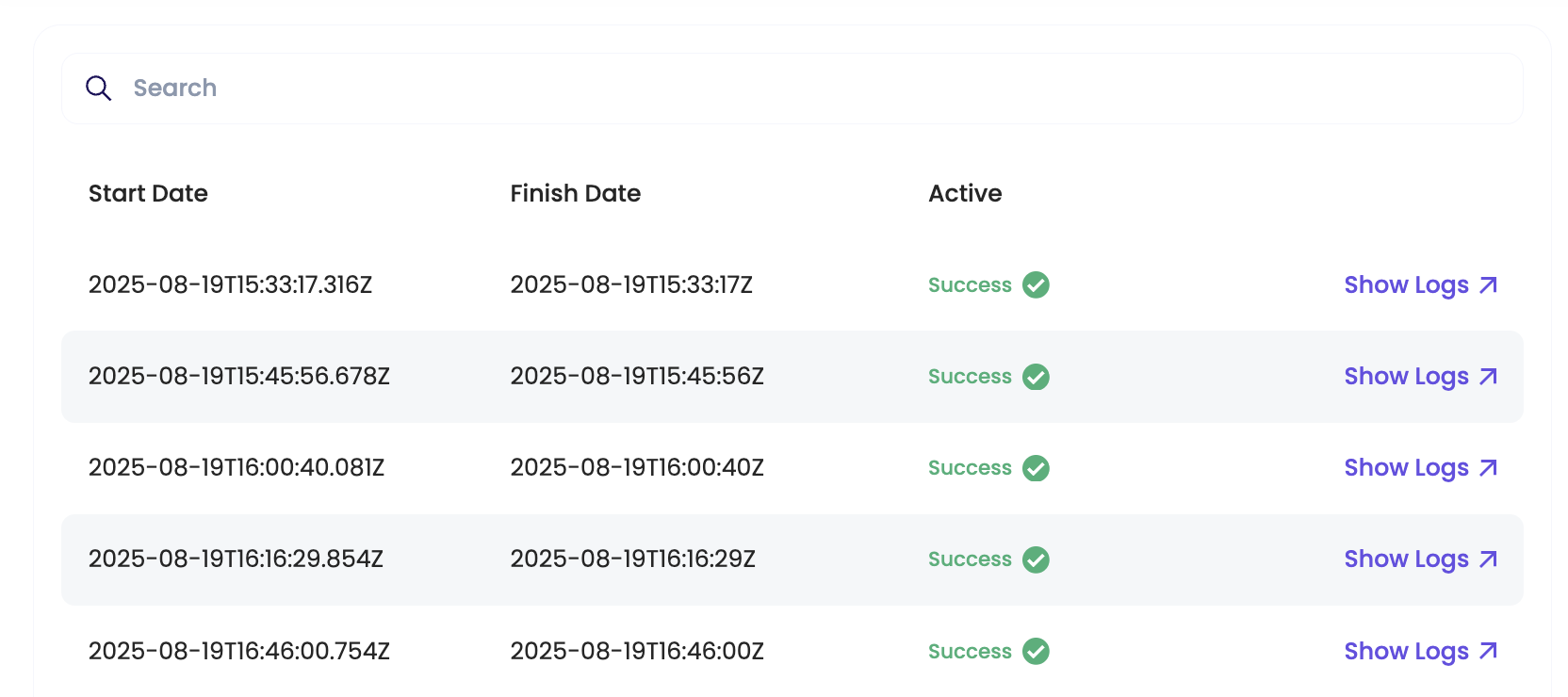The width and height of the screenshot is (1568, 697).
Task: Click the Success status text for 16:00:40 run
Action: [x=970, y=468]
